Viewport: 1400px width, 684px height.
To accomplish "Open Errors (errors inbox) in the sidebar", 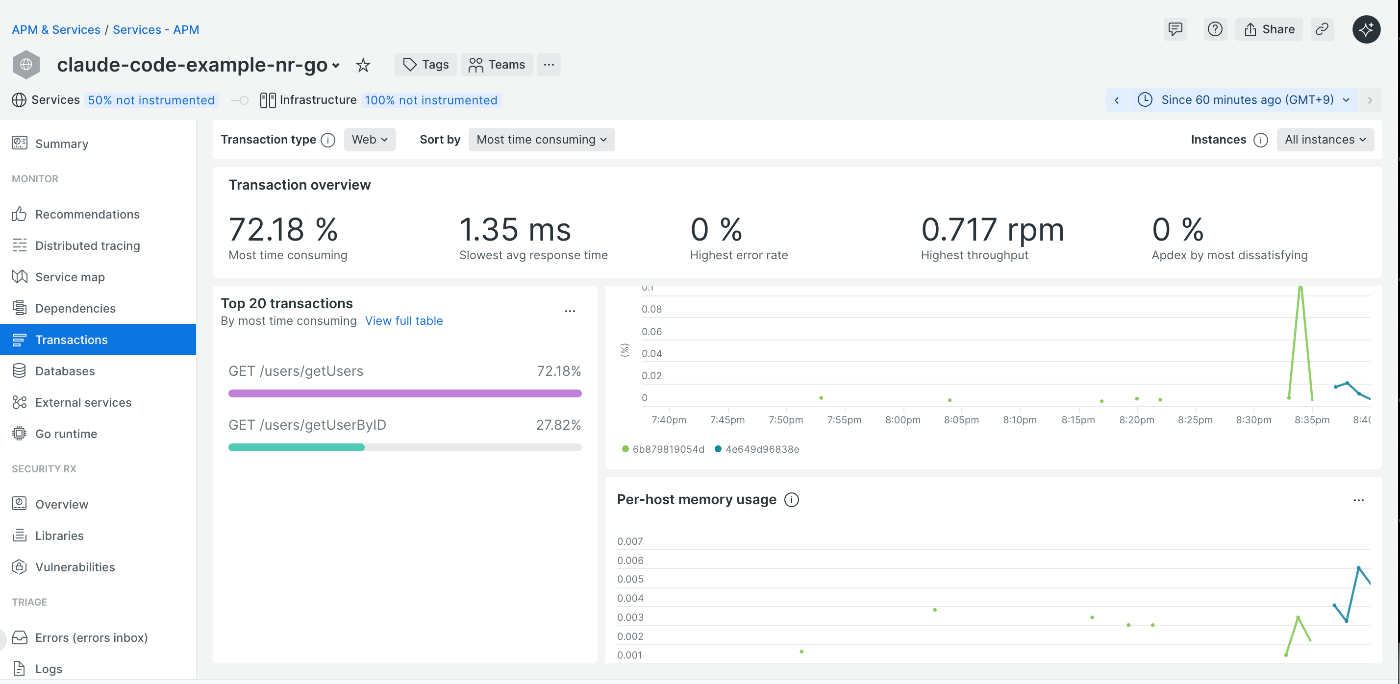I will pos(98,638).
